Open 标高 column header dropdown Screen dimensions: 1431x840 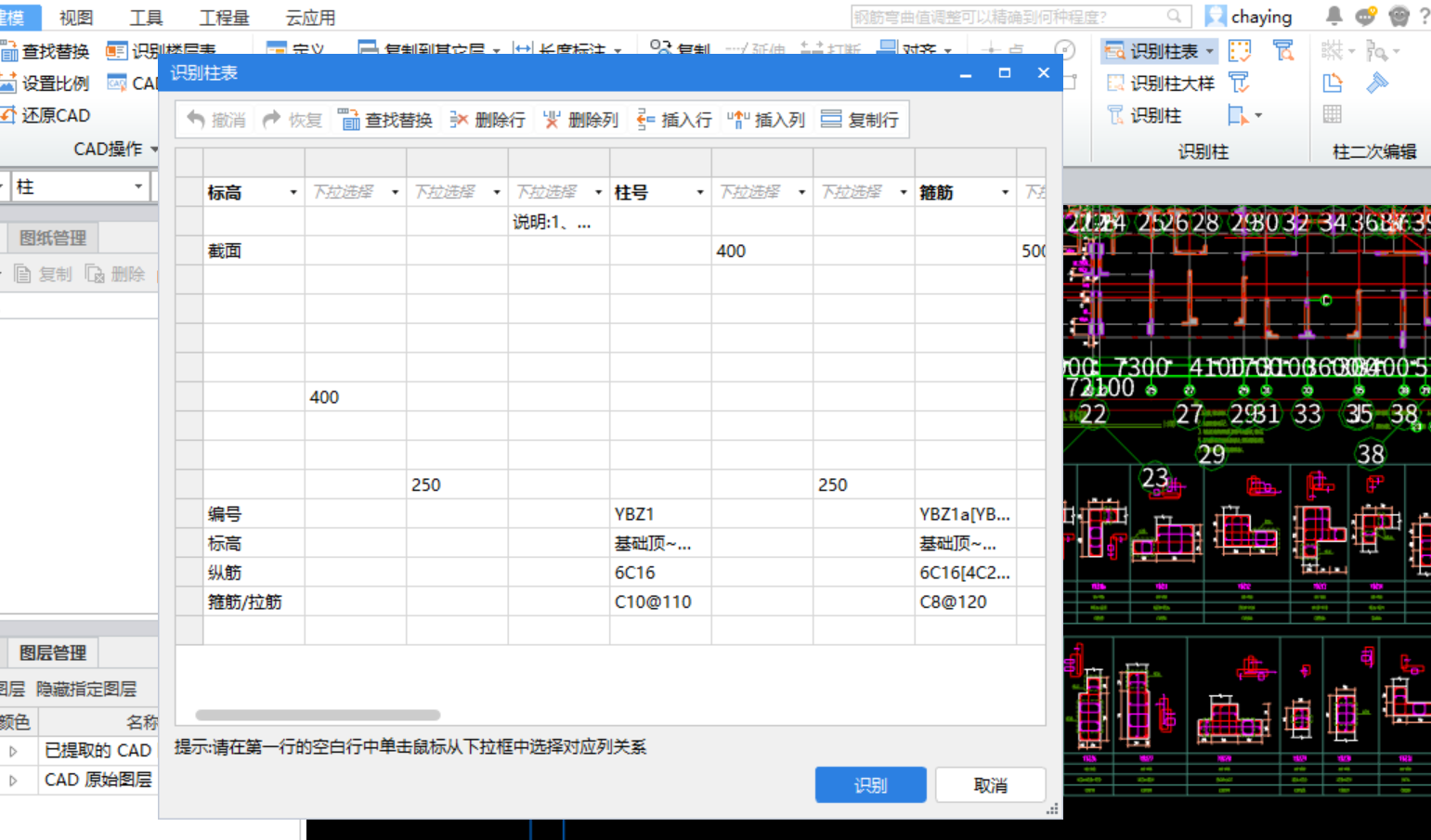(293, 192)
